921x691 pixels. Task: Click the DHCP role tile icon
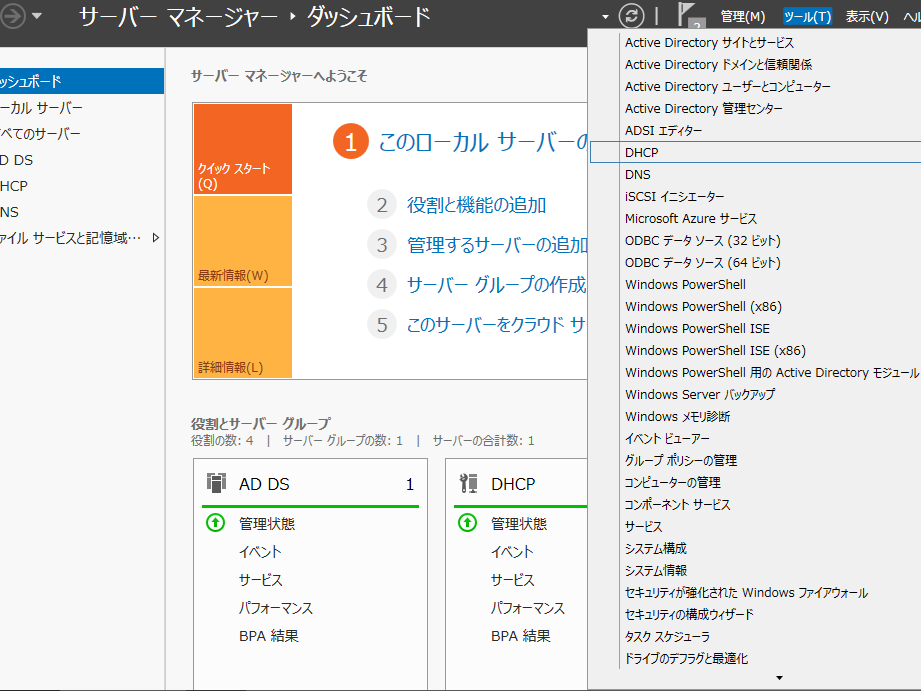click(468, 483)
